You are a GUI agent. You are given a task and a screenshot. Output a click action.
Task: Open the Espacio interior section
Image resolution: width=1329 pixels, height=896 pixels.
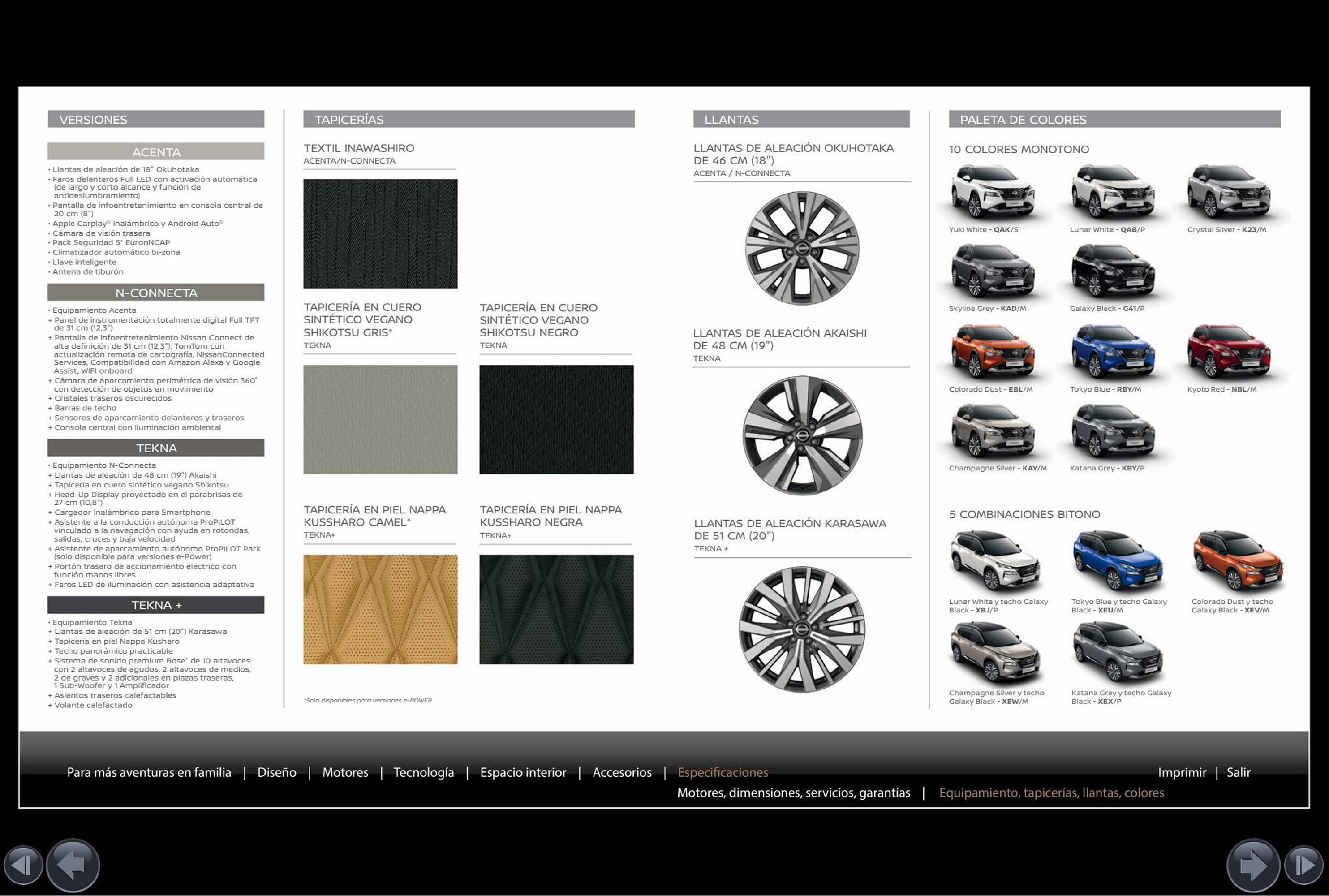click(x=523, y=772)
